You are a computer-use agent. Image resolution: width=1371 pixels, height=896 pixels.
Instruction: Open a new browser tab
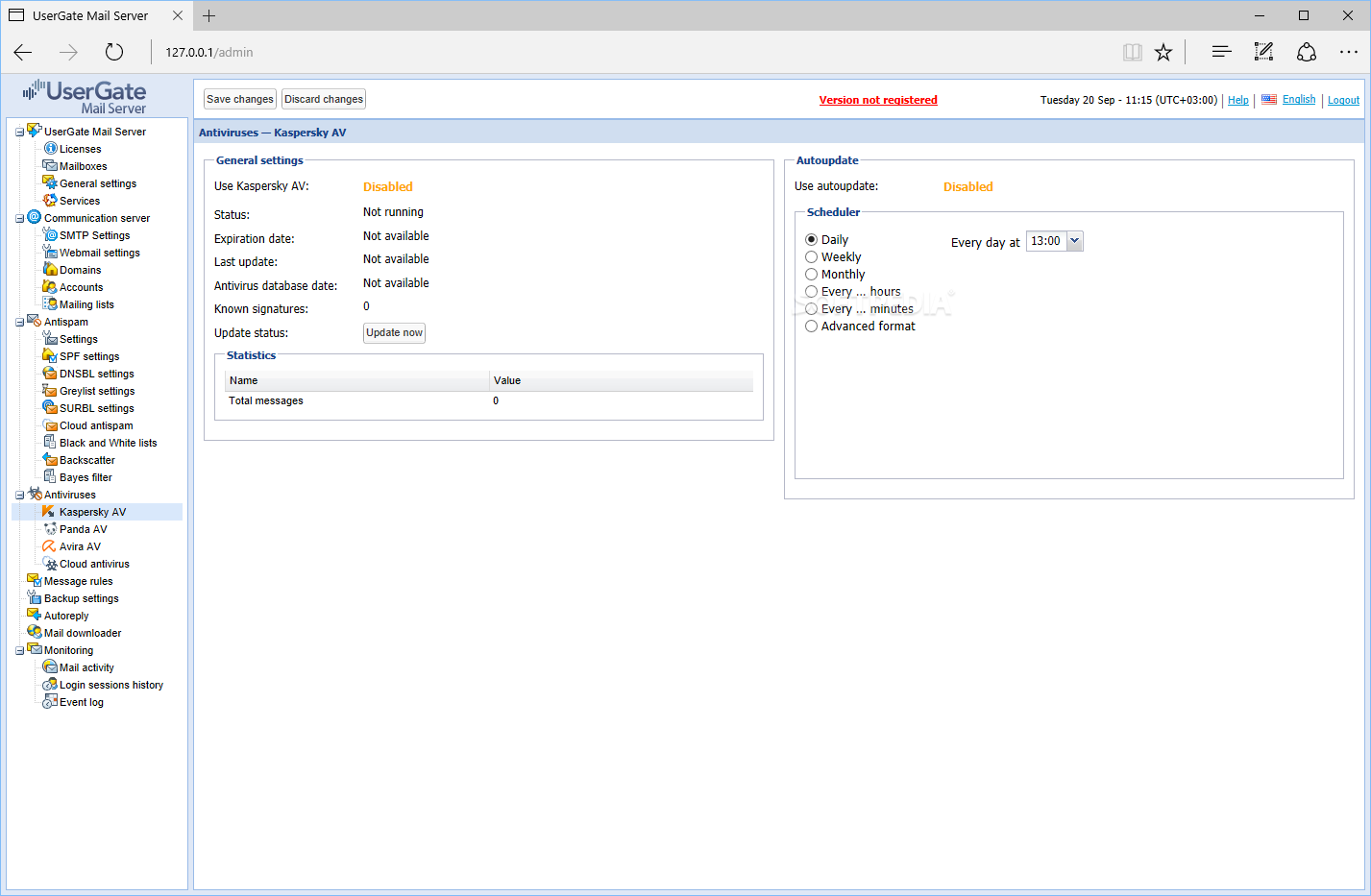pyautogui.click(x=208, y=15)
